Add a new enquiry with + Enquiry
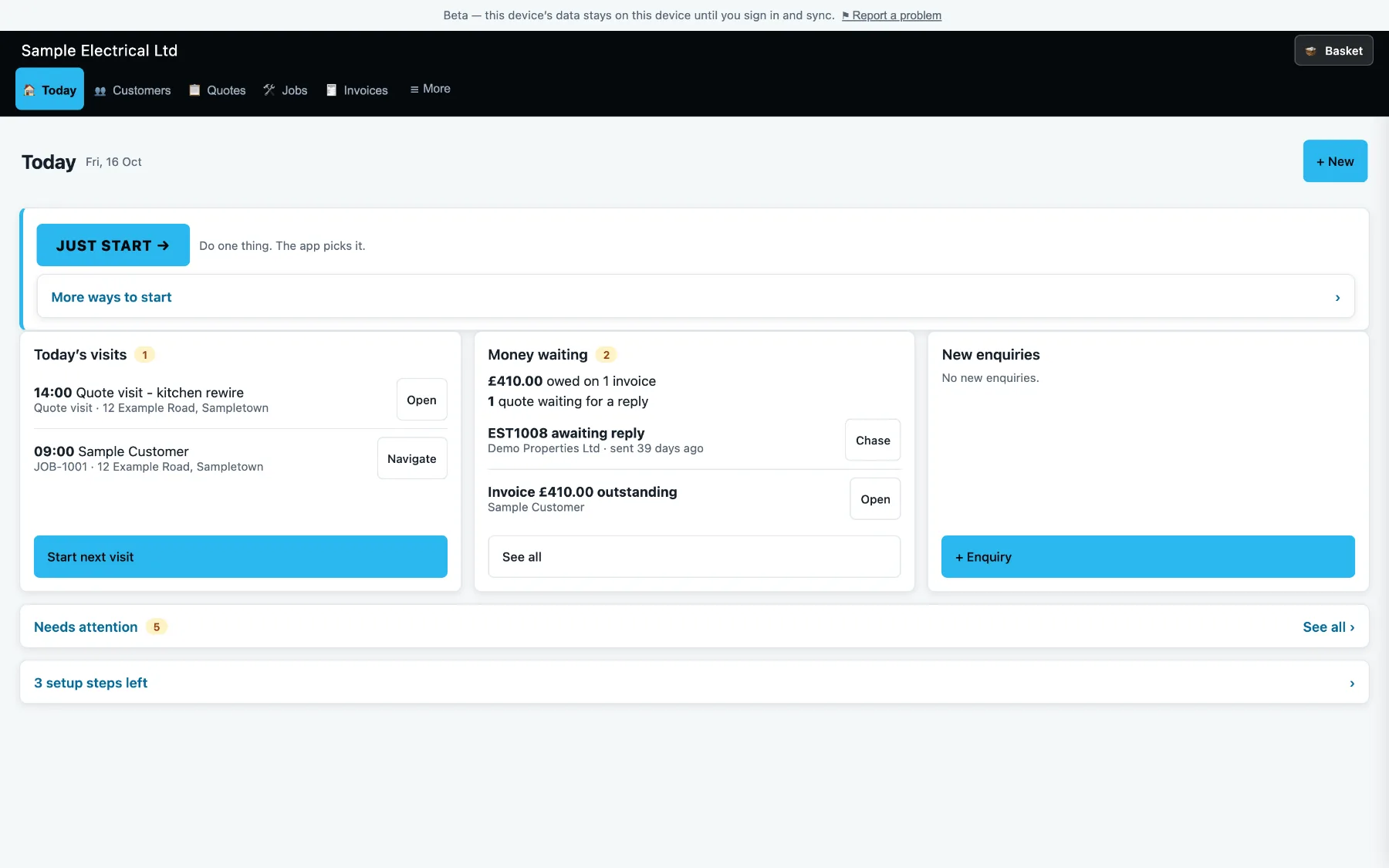 coord(1148,556)
